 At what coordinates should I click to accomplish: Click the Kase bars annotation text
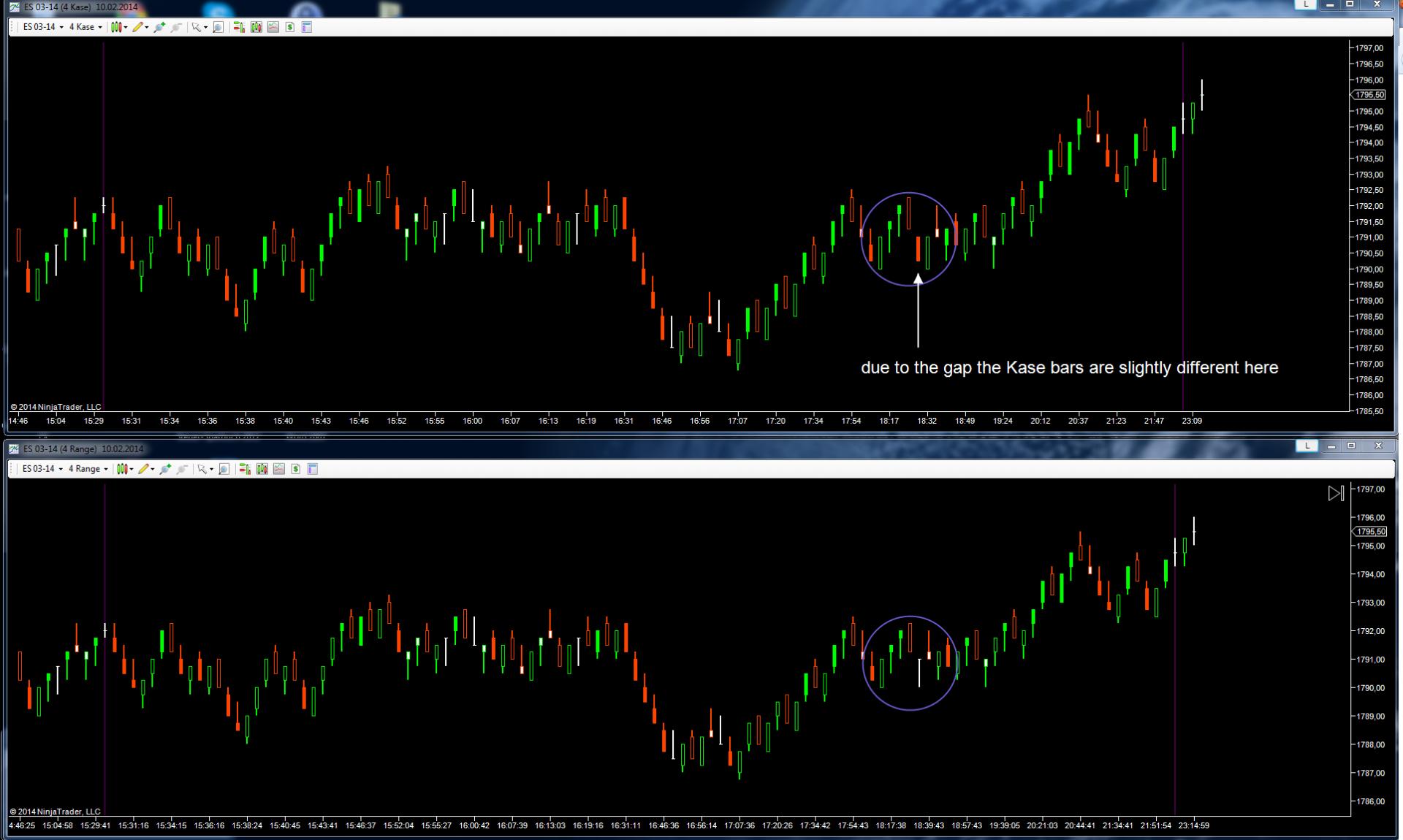1069,367
